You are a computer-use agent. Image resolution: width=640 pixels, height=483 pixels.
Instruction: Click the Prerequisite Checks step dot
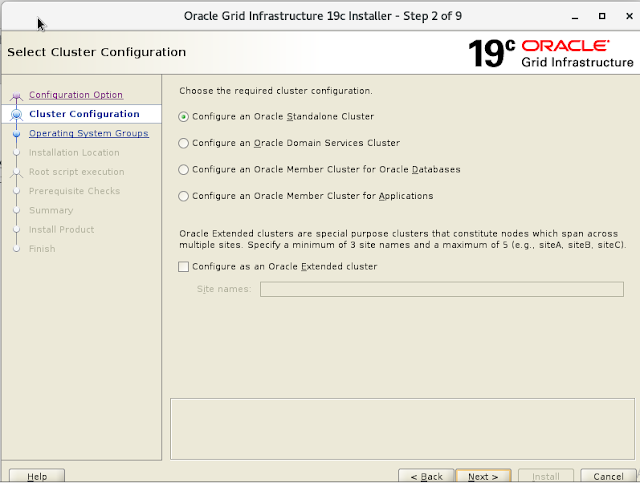(x=16, y=191)
